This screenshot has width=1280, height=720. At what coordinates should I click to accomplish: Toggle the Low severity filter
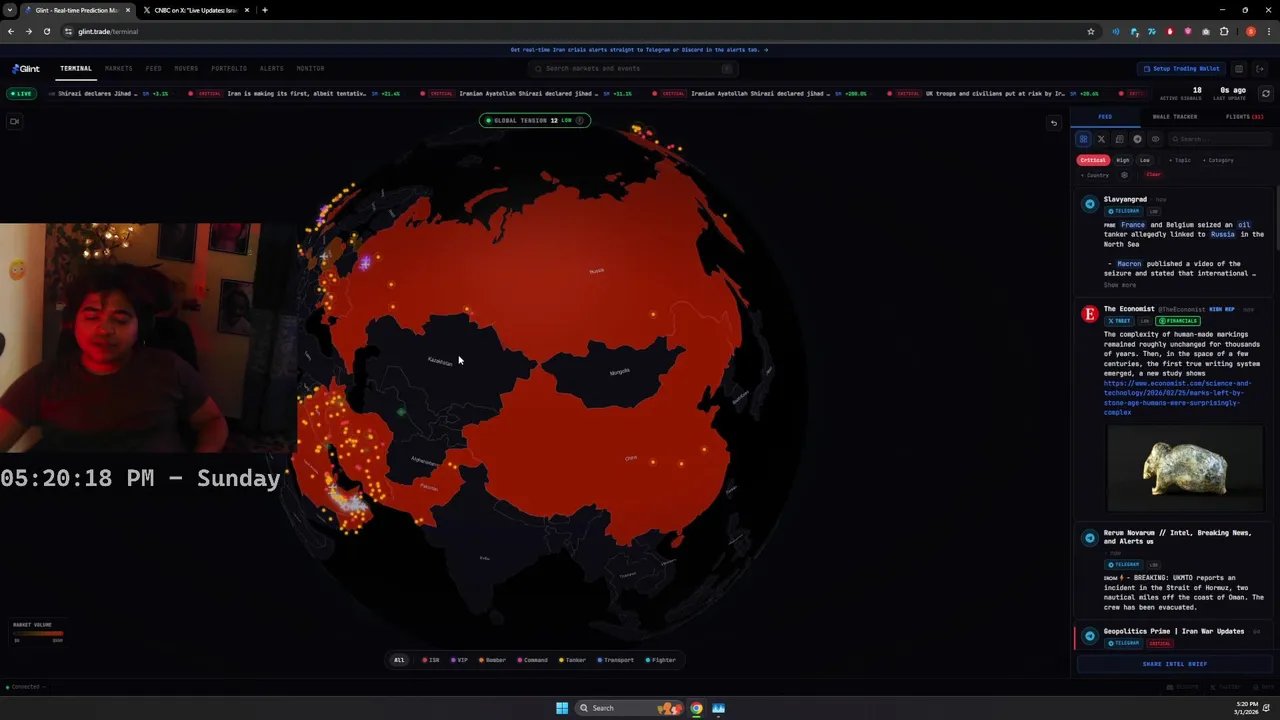click(x=1145, y=160)
